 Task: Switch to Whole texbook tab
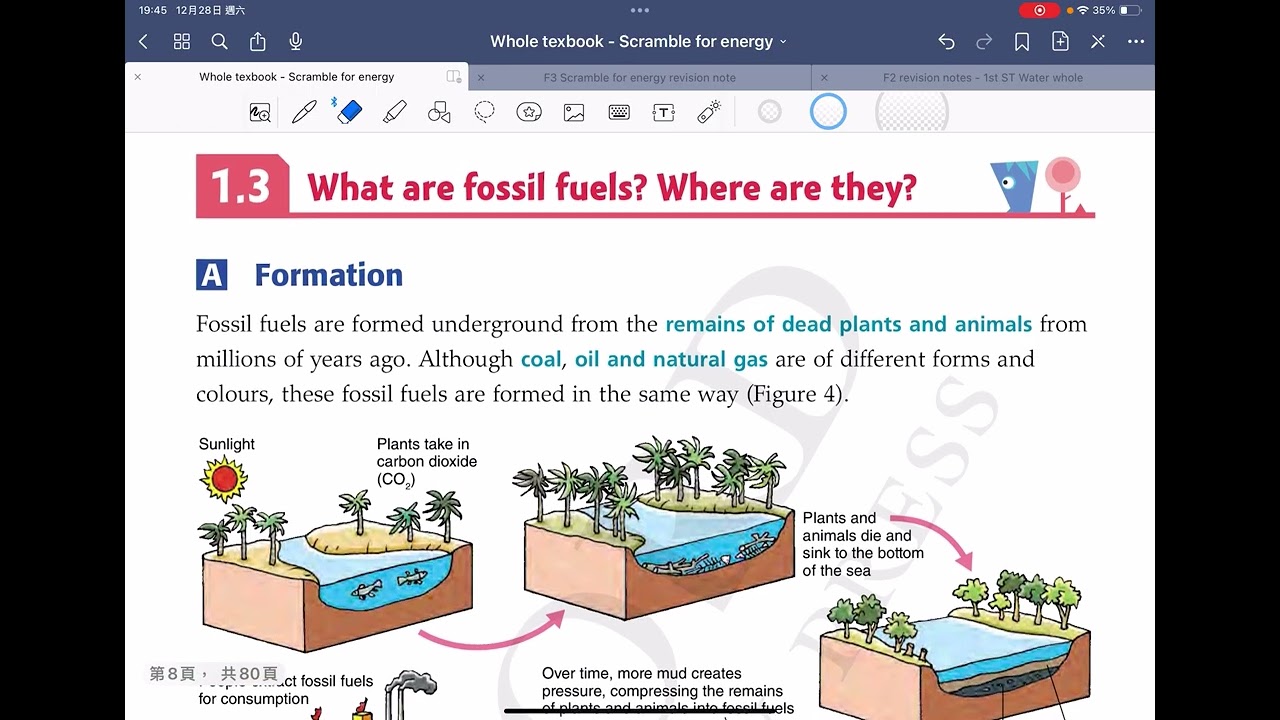(x=296, y=77)
